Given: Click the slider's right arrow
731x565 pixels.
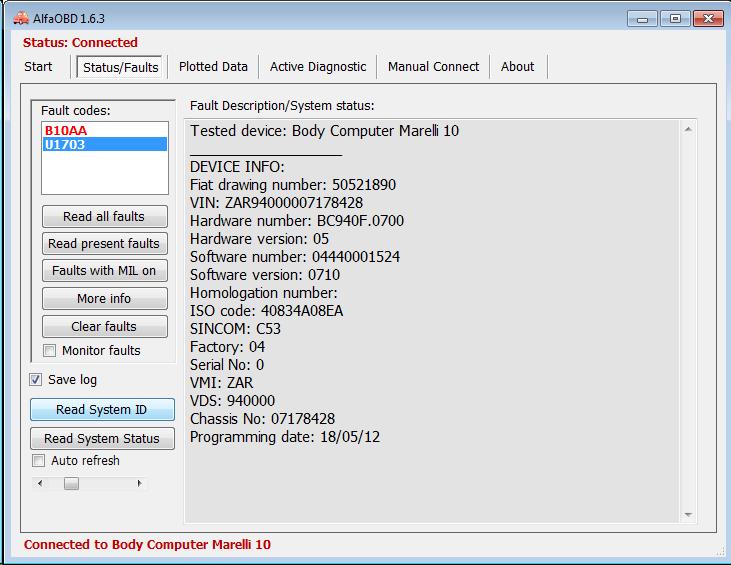Looking at the screenshot, I should click(x=139, y=483).
